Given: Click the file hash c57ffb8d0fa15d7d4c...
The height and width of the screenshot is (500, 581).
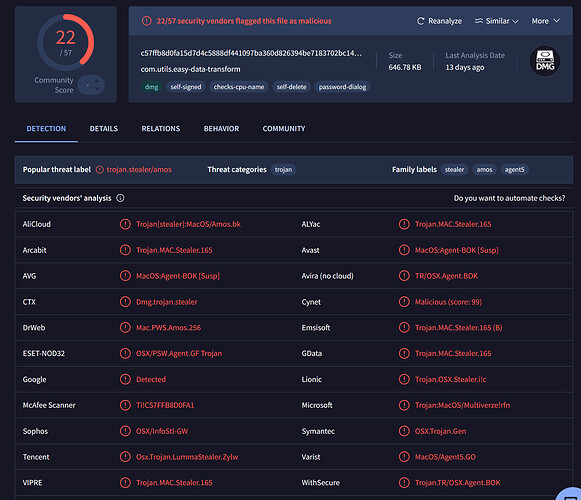Looking at the screenshot, I should tap(251, 53).
